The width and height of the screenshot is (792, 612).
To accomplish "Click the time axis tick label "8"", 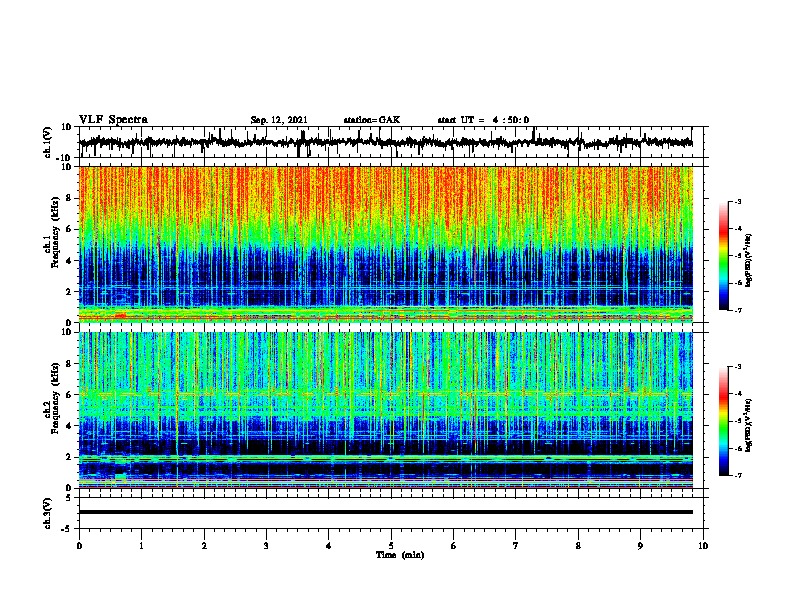I will 578,546.
